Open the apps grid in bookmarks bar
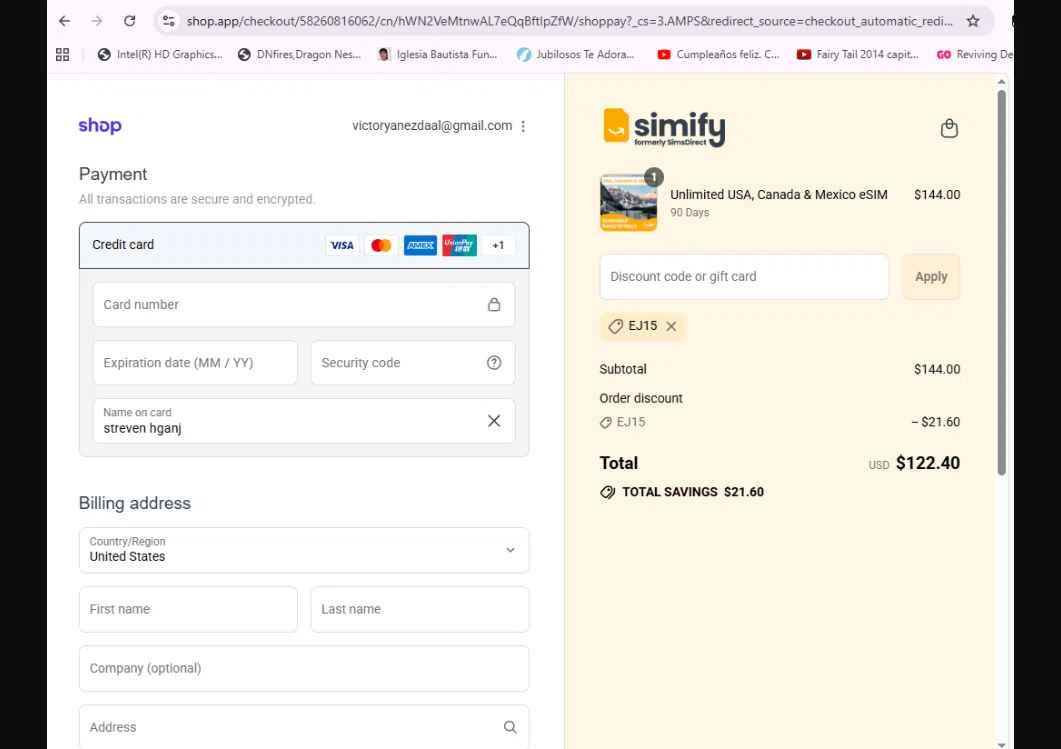 click(x=62, y=55)
